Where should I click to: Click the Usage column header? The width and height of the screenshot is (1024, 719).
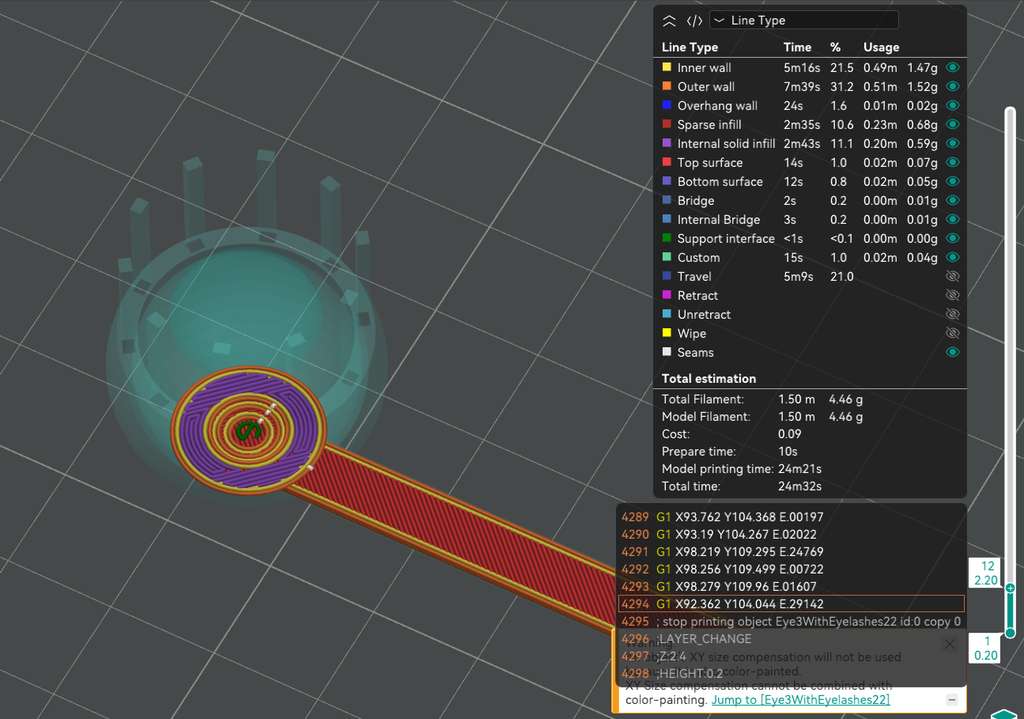coord(881,47)
